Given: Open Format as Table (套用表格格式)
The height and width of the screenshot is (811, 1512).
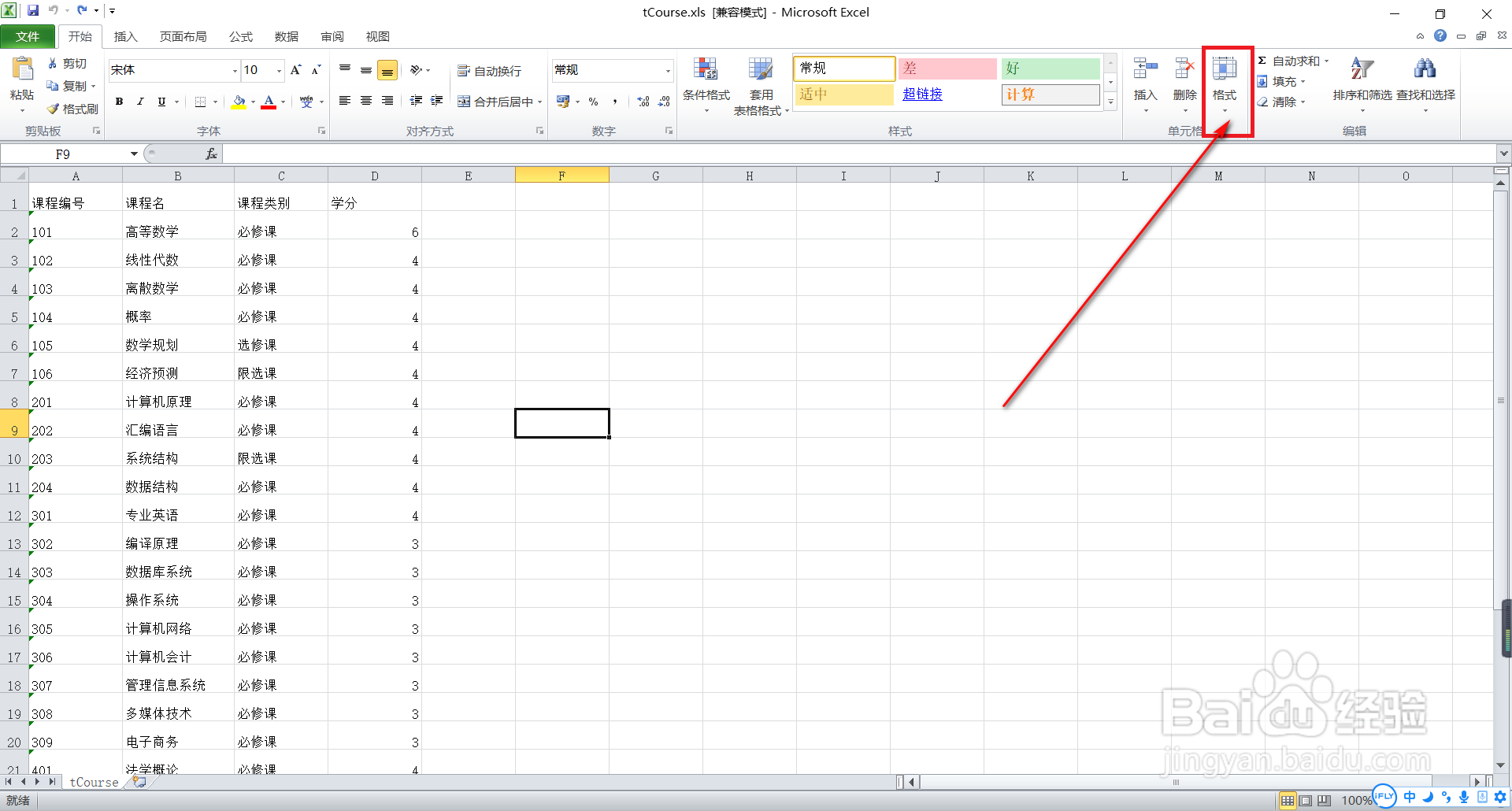Looking at the screenshot, I should 761,87.
